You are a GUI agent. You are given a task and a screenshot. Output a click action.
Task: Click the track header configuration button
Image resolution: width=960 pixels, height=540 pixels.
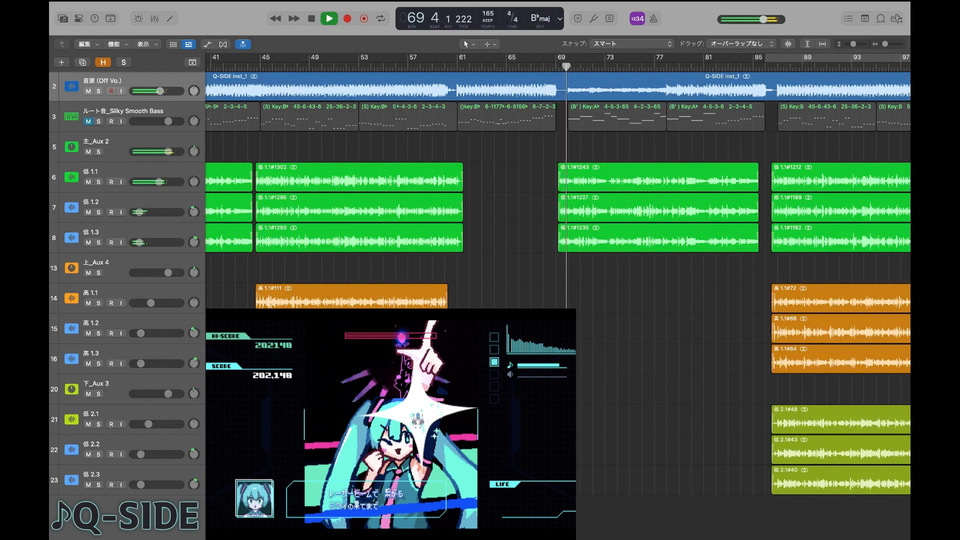point(192,62)
